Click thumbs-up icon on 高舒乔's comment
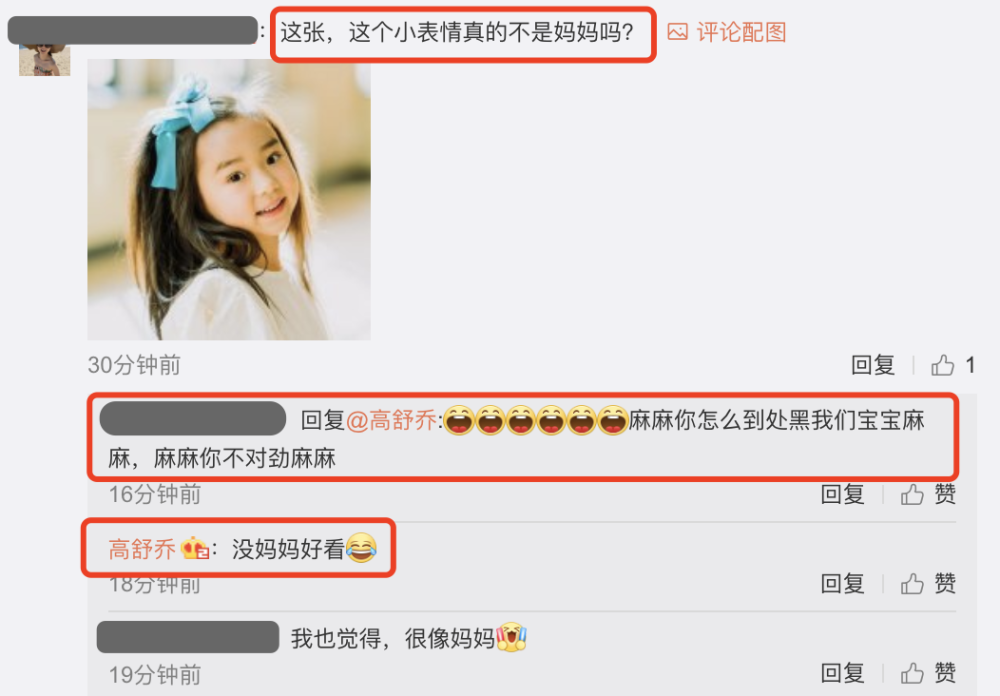Viewport: 1000px width, 696px height. point(912,583)
